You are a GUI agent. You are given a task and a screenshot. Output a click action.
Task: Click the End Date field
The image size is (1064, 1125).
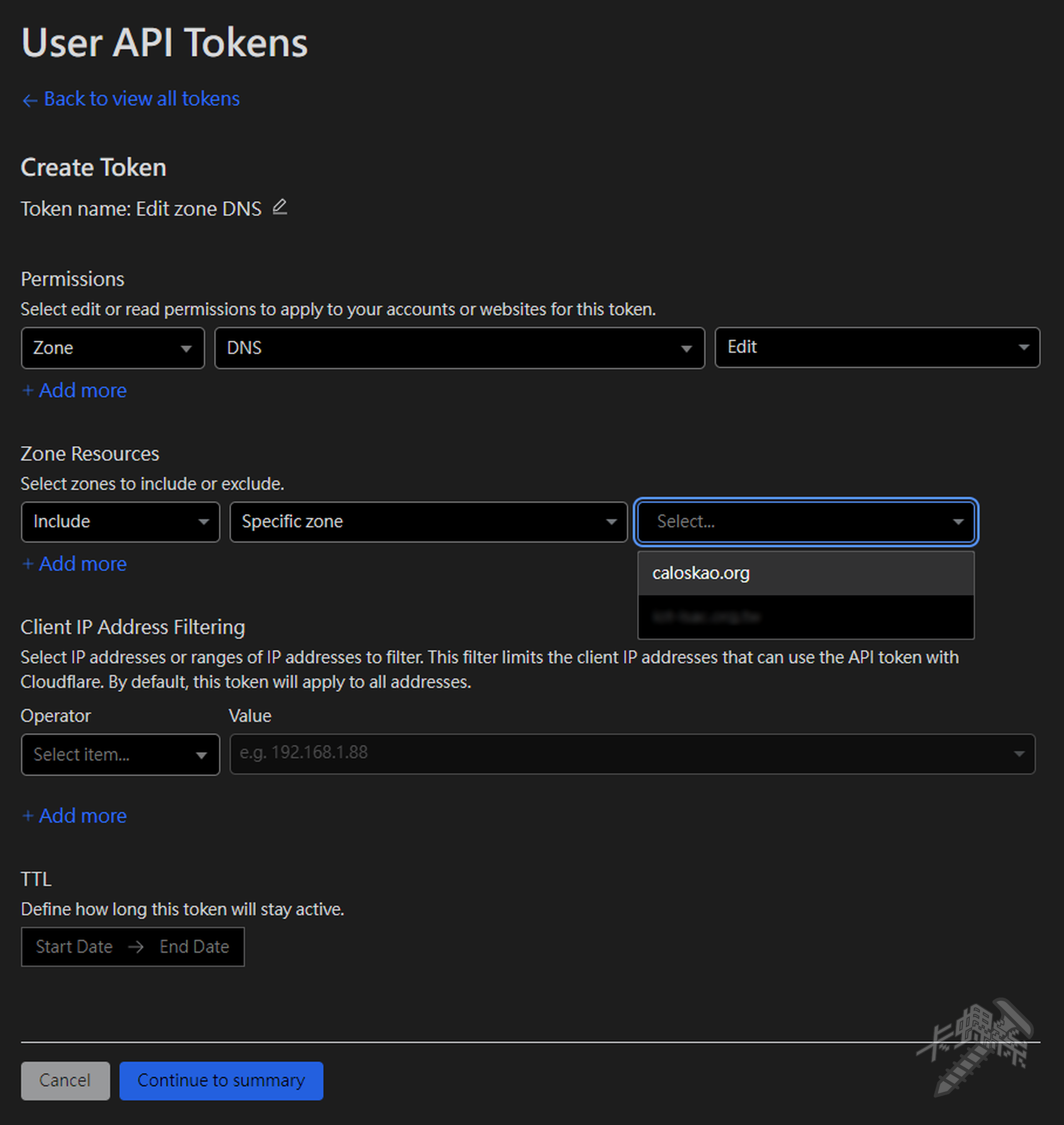pyautogui.click(x=194, y=947)
